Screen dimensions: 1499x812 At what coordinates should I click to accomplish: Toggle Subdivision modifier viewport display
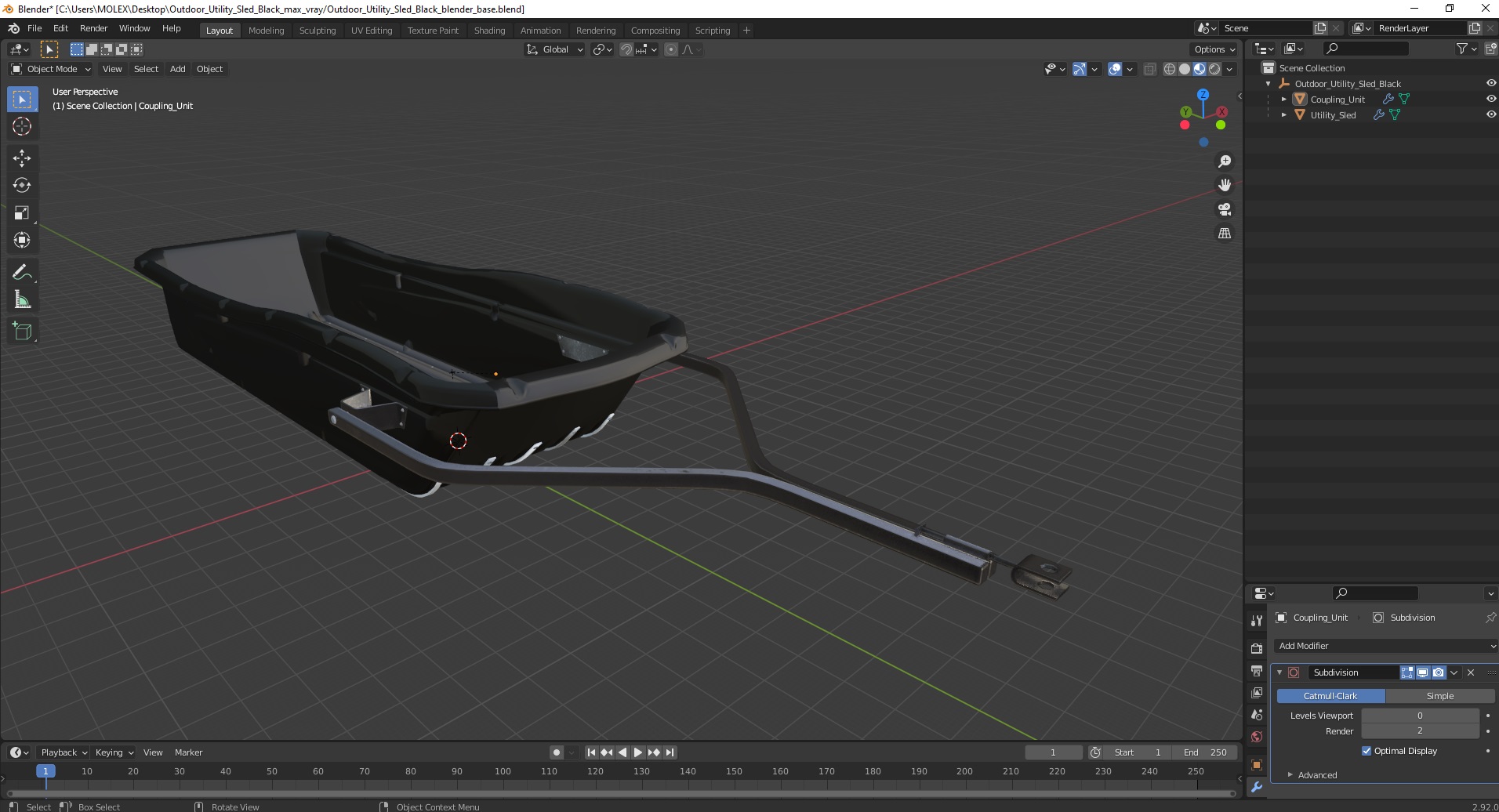tap(1422, 672)
